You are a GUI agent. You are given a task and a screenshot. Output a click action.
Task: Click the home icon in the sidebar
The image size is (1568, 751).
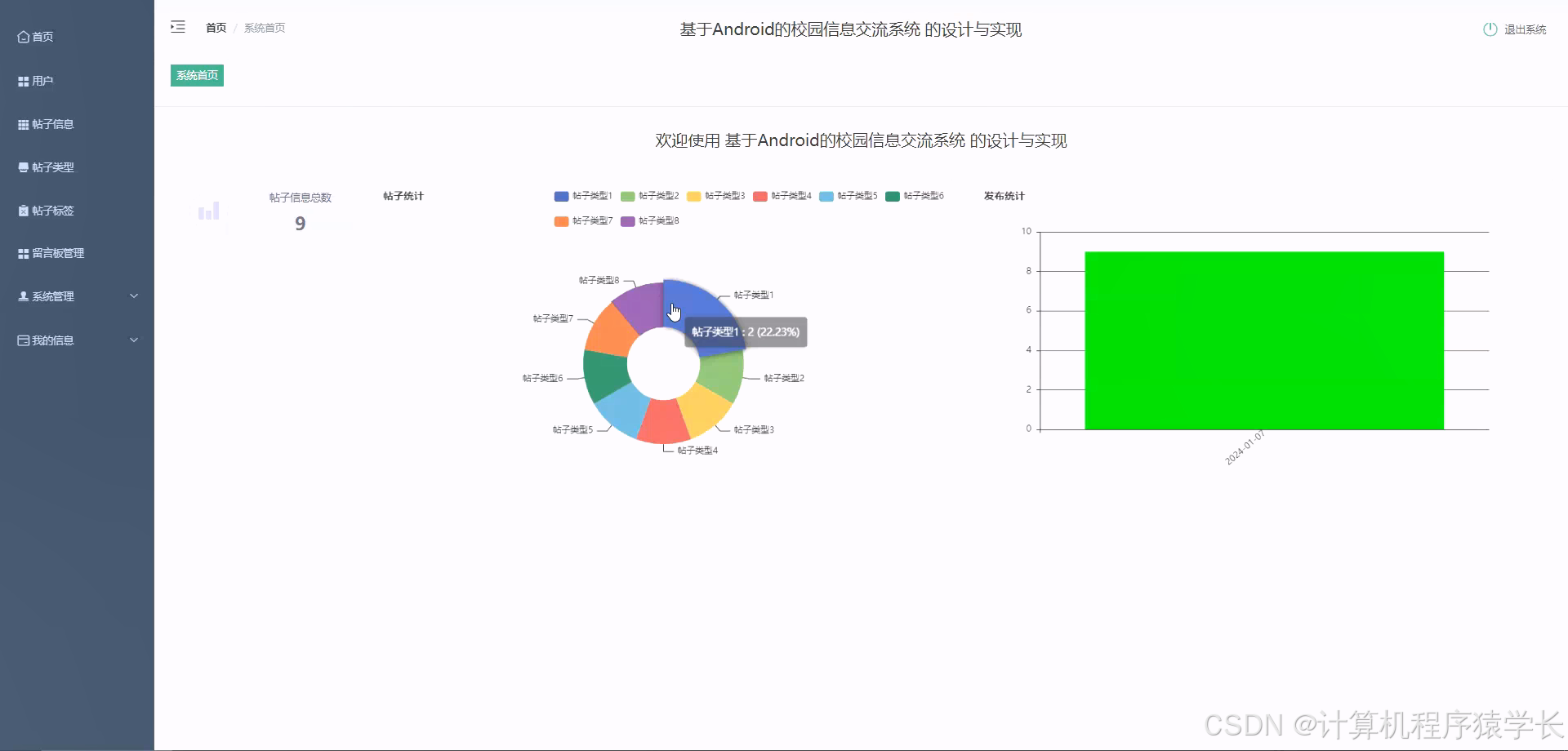pyautogui.click(x=24, y=37)
